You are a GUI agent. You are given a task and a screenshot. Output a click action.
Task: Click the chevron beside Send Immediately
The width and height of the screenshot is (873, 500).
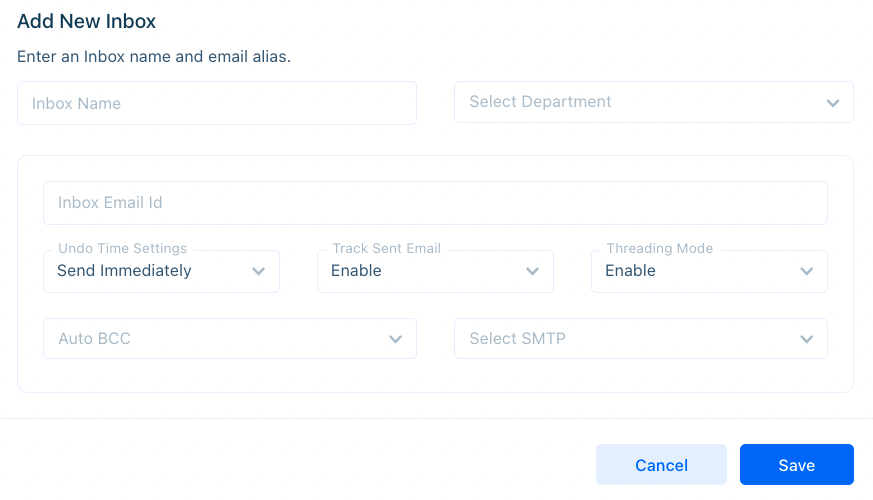pos(258,271)
